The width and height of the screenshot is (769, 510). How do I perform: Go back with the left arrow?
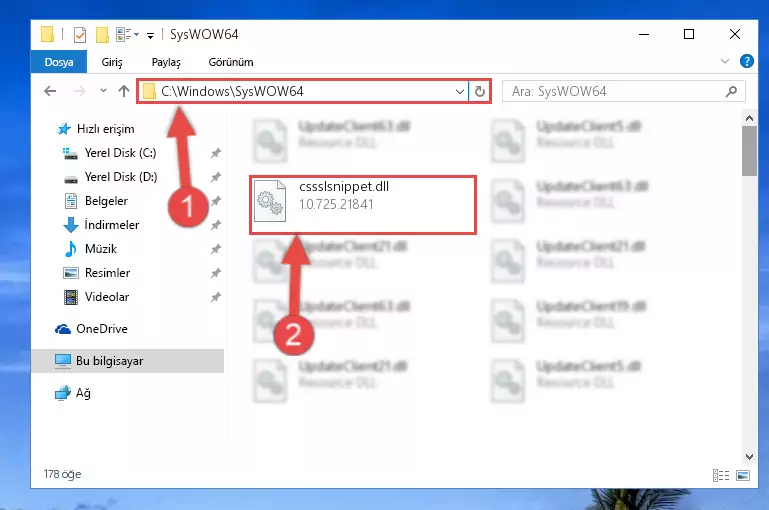point(50,91)
